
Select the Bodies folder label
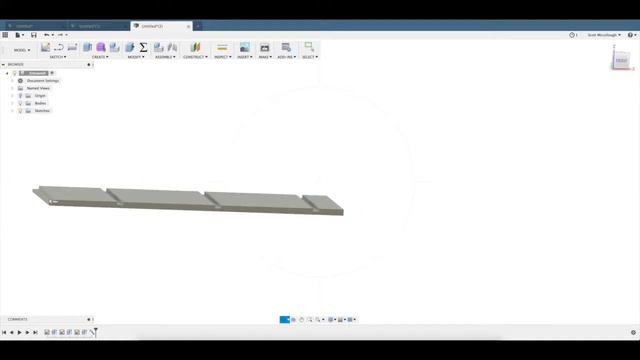(40, 104)
